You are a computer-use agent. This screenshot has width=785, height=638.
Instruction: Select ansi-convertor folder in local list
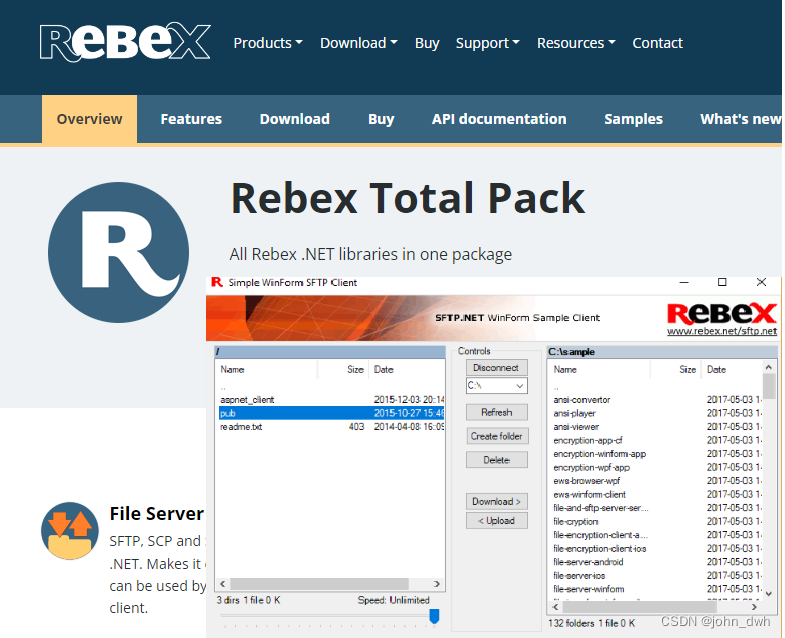[582, 400]
